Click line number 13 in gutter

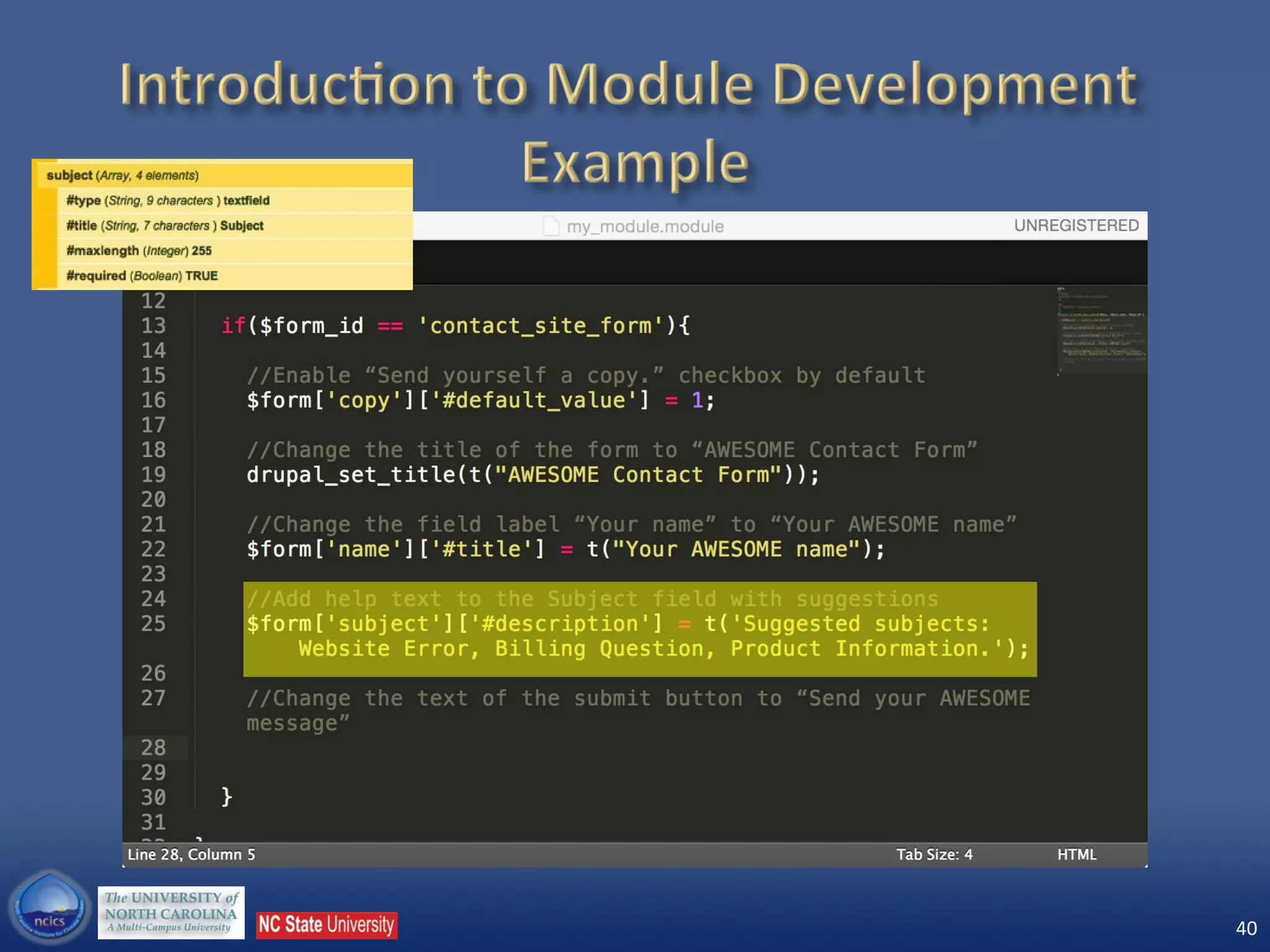(153, 325)
